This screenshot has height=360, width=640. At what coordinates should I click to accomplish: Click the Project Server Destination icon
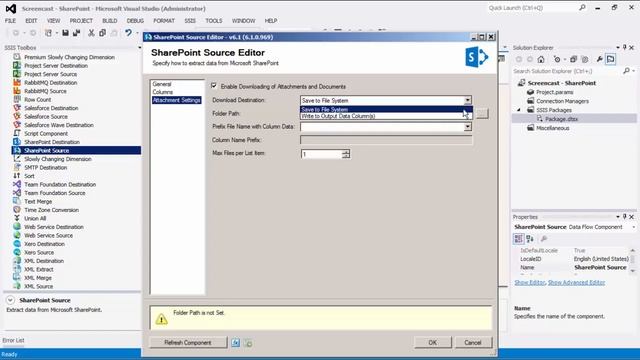click(x=17, y=65)
